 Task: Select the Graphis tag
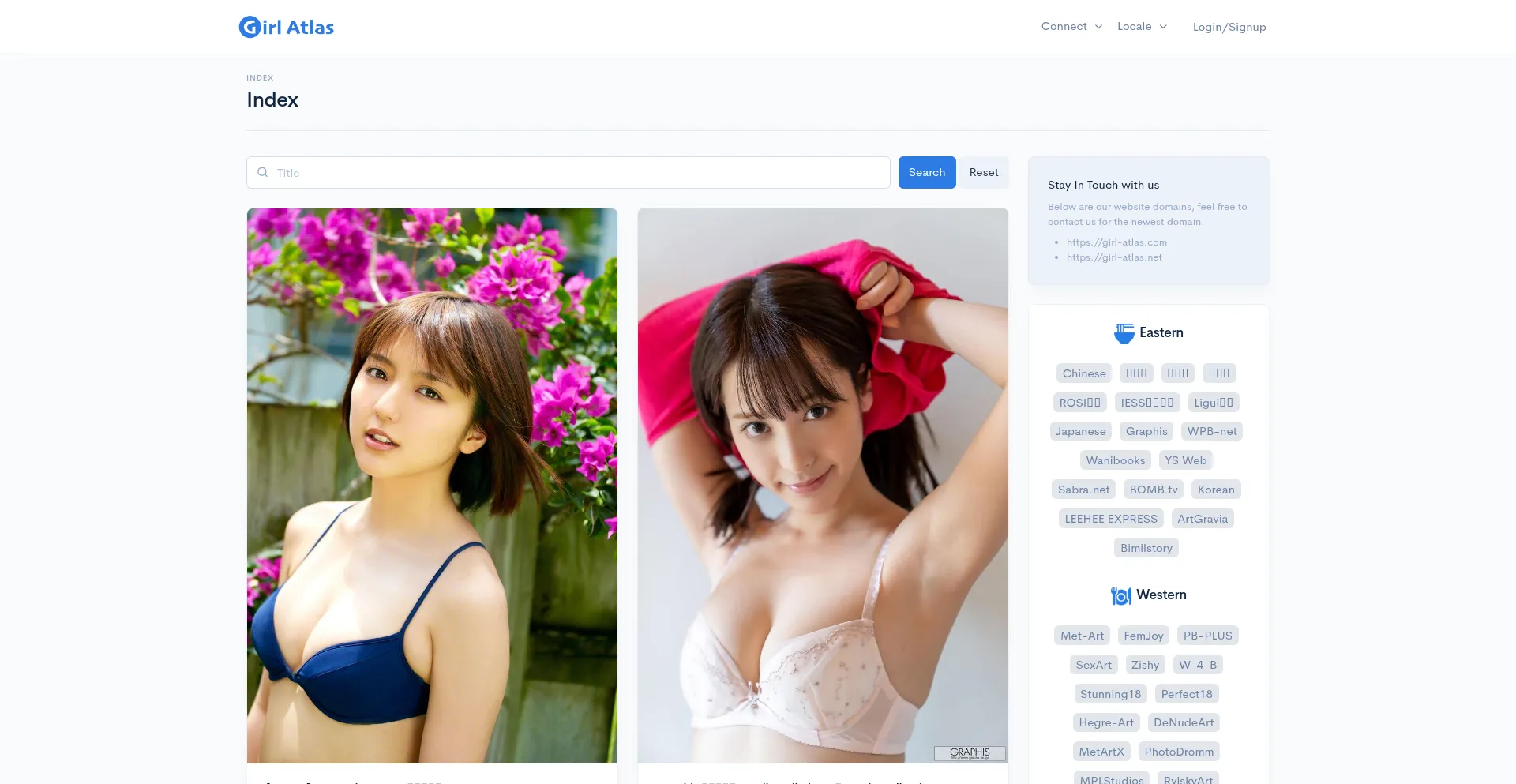1146,431
